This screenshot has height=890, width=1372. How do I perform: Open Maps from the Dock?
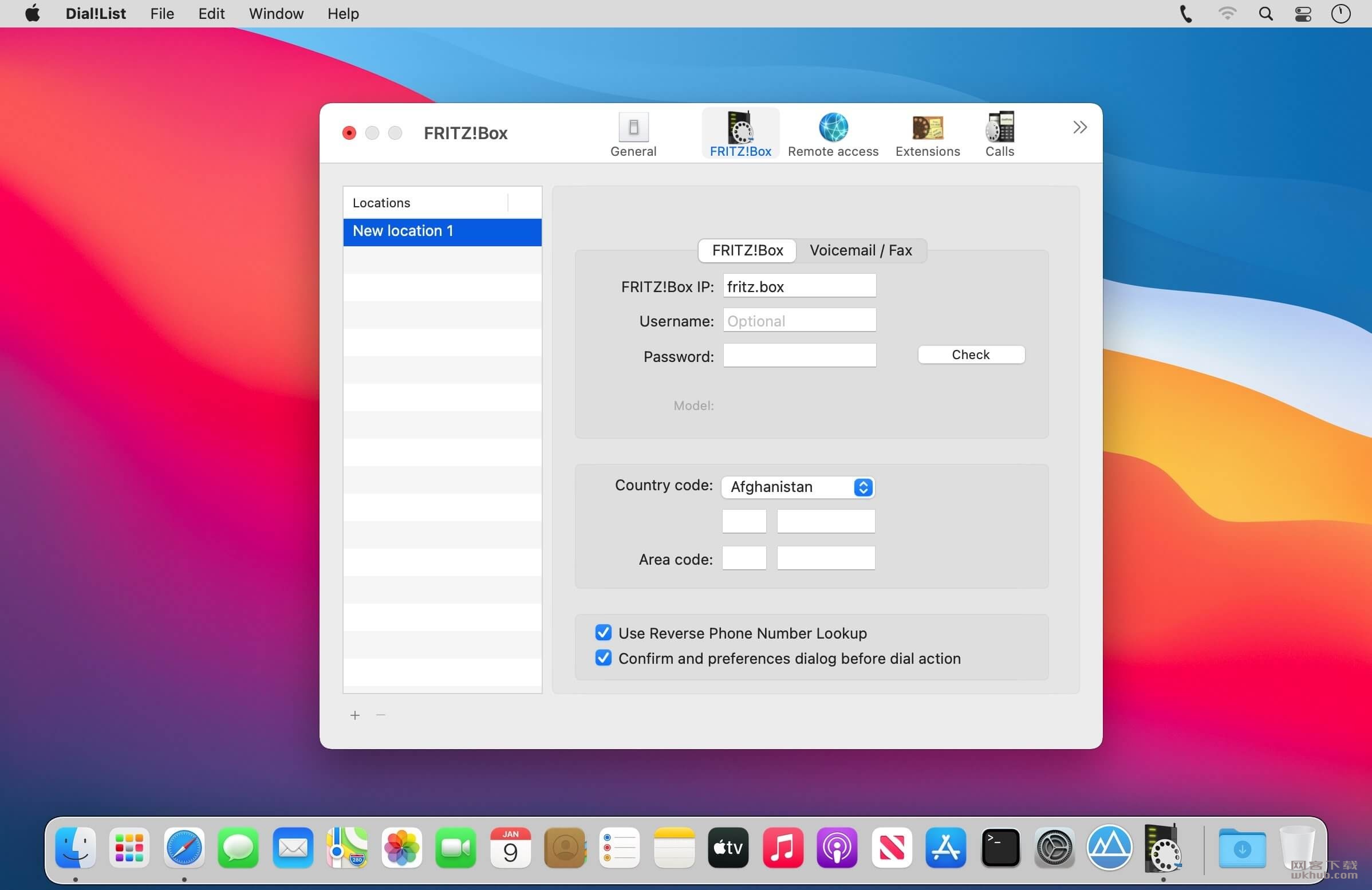click(347, 848)
